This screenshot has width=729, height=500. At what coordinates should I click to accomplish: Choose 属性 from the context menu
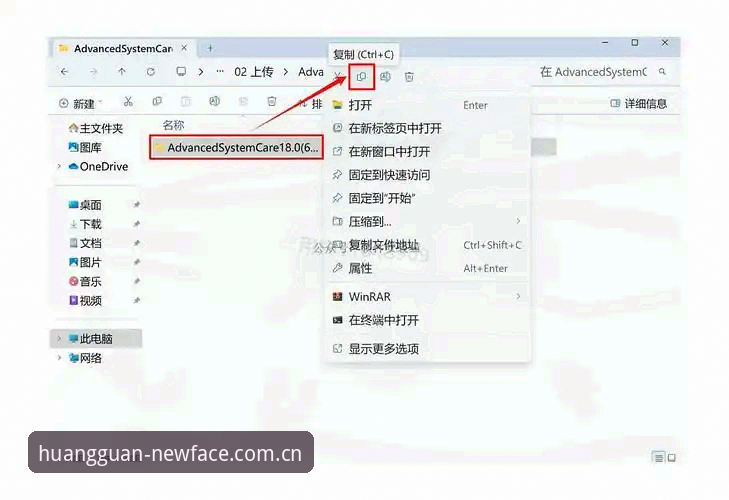tap(427, 268)
